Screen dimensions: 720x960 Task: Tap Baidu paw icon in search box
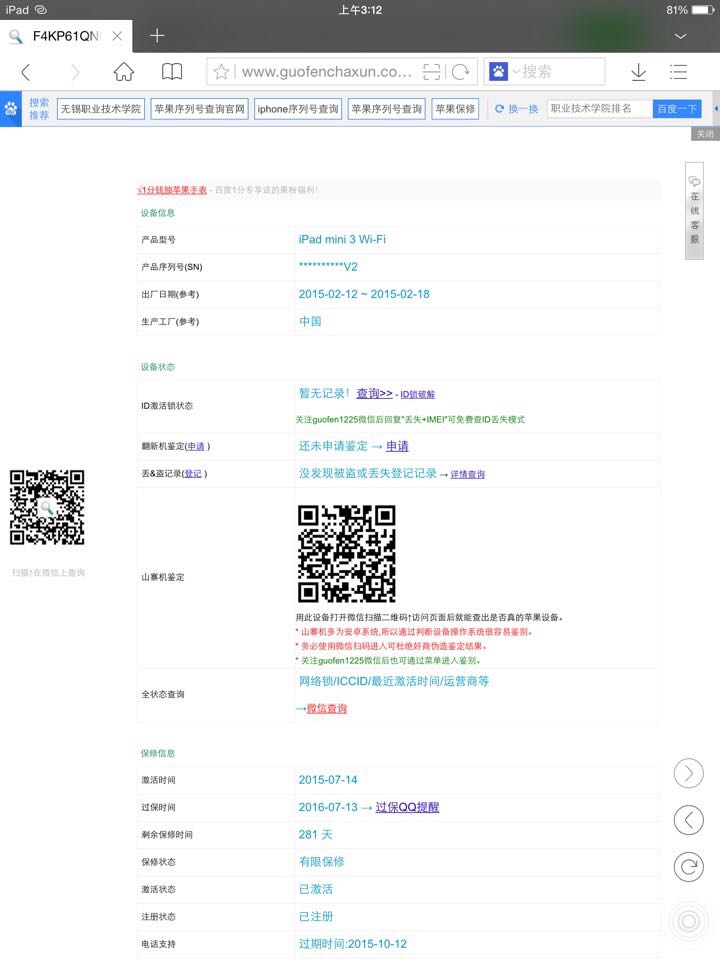pos(498,72)
